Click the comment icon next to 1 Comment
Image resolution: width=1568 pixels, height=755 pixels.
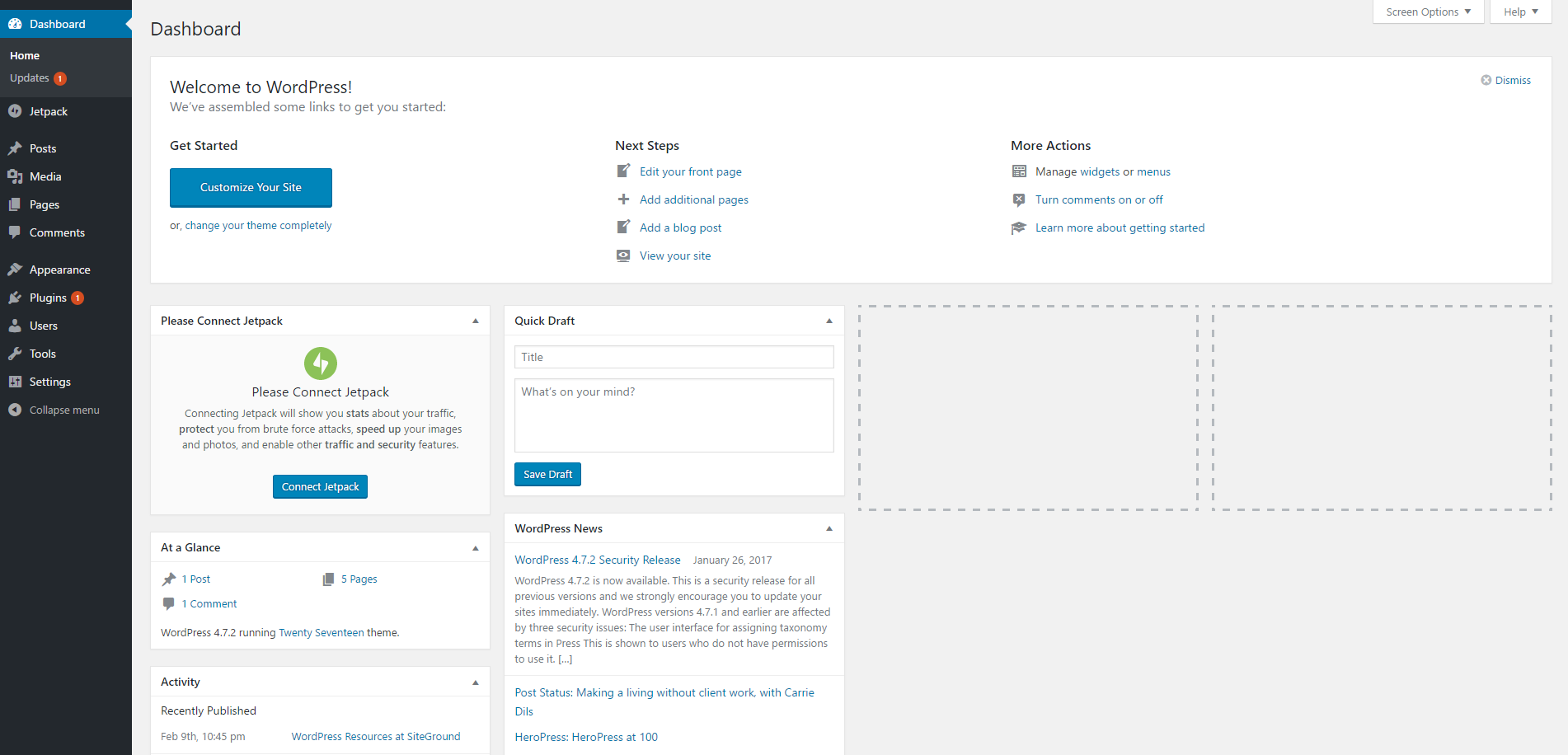[169, 604]
